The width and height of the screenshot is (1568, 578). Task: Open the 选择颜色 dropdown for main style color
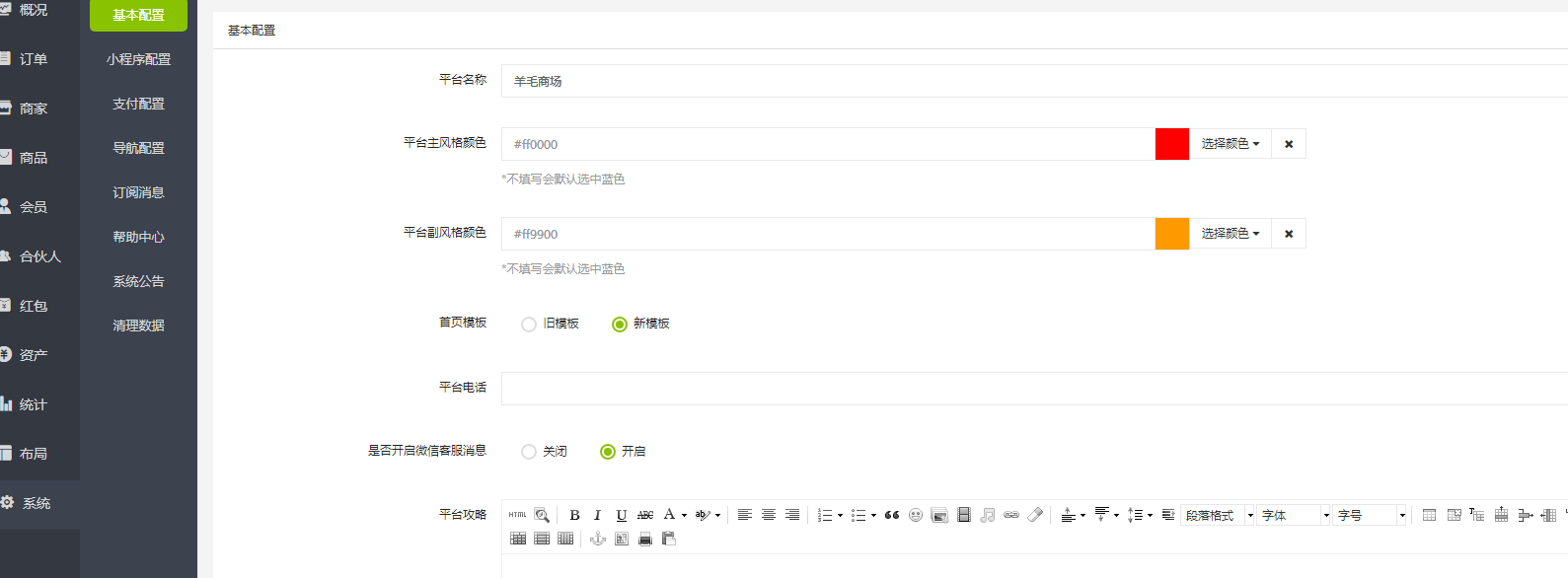1230,144
